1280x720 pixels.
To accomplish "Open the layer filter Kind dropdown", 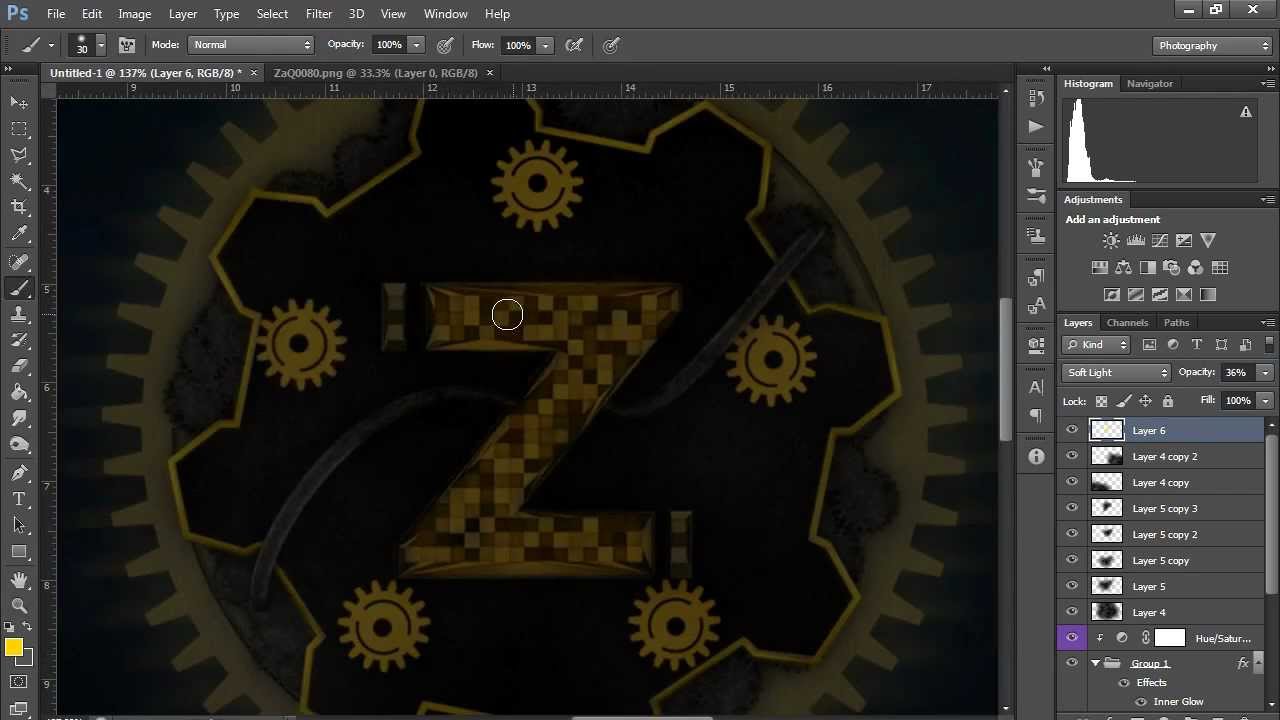I will click(1097, 345).
